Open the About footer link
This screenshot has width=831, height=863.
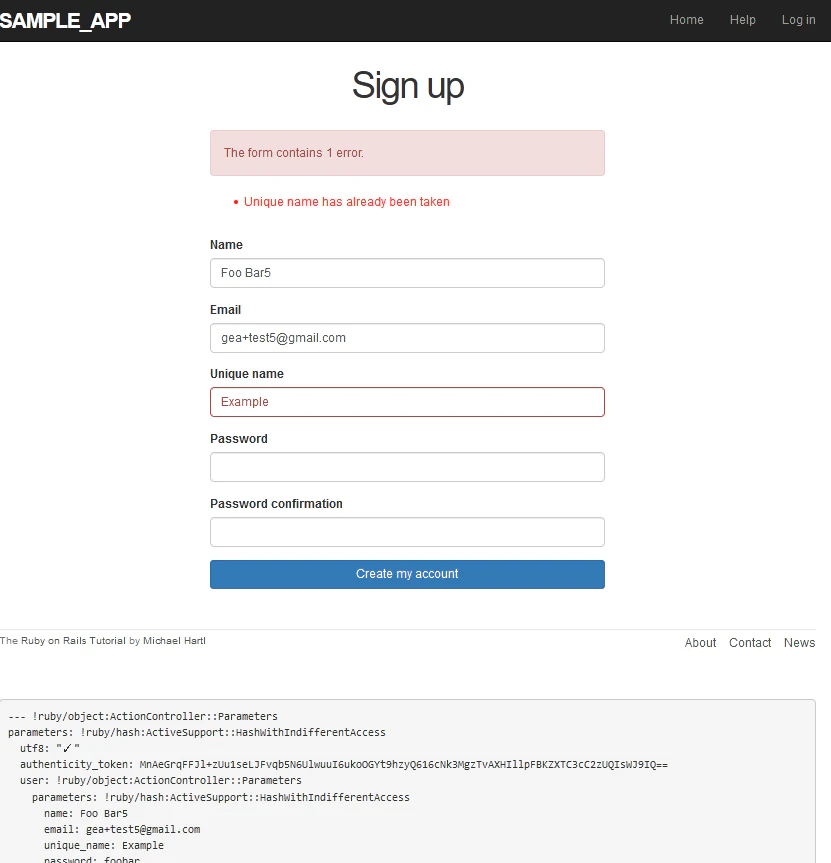coord(700,643)
